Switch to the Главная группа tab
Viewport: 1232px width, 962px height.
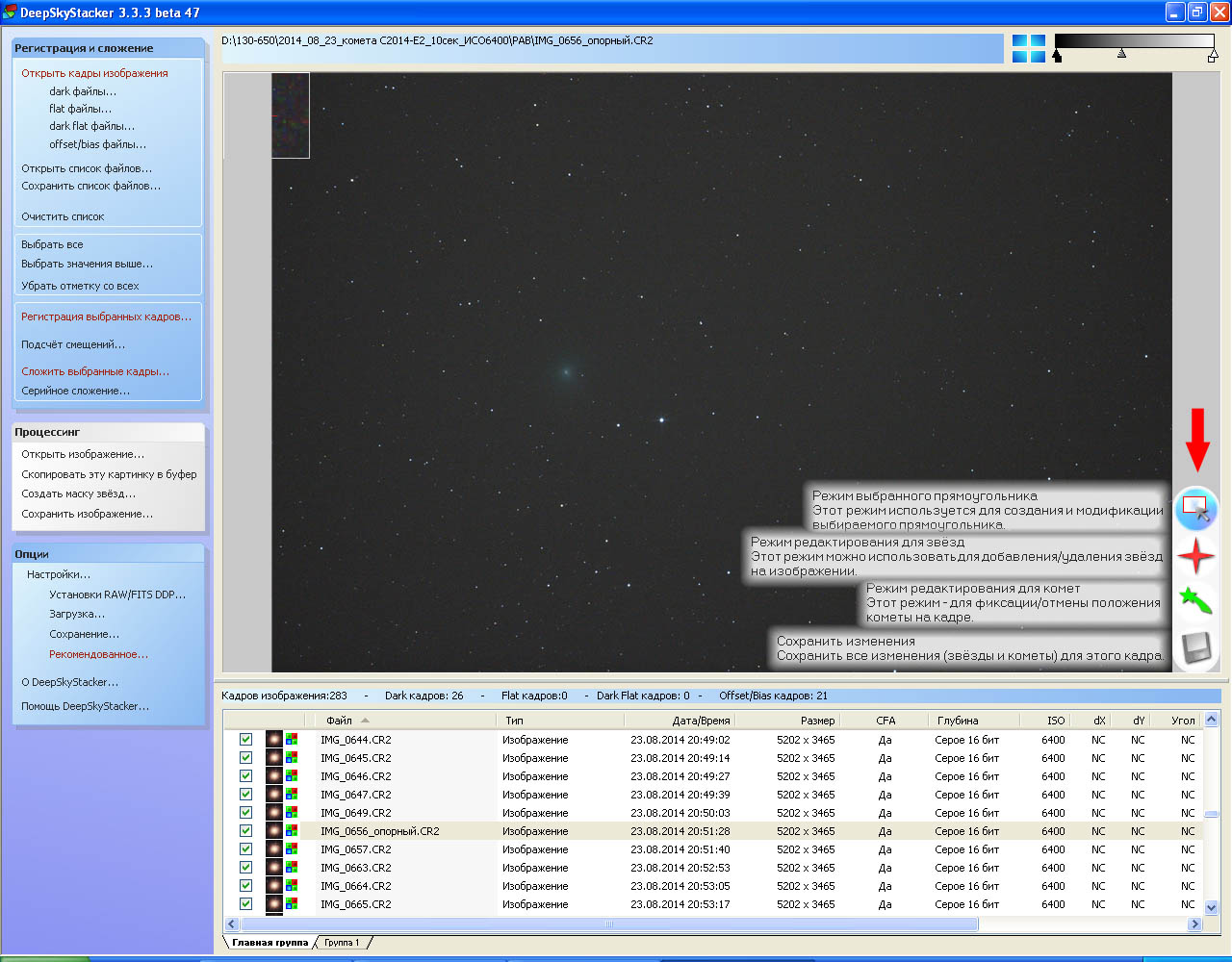pyautogui.click(x=269, y=943)
